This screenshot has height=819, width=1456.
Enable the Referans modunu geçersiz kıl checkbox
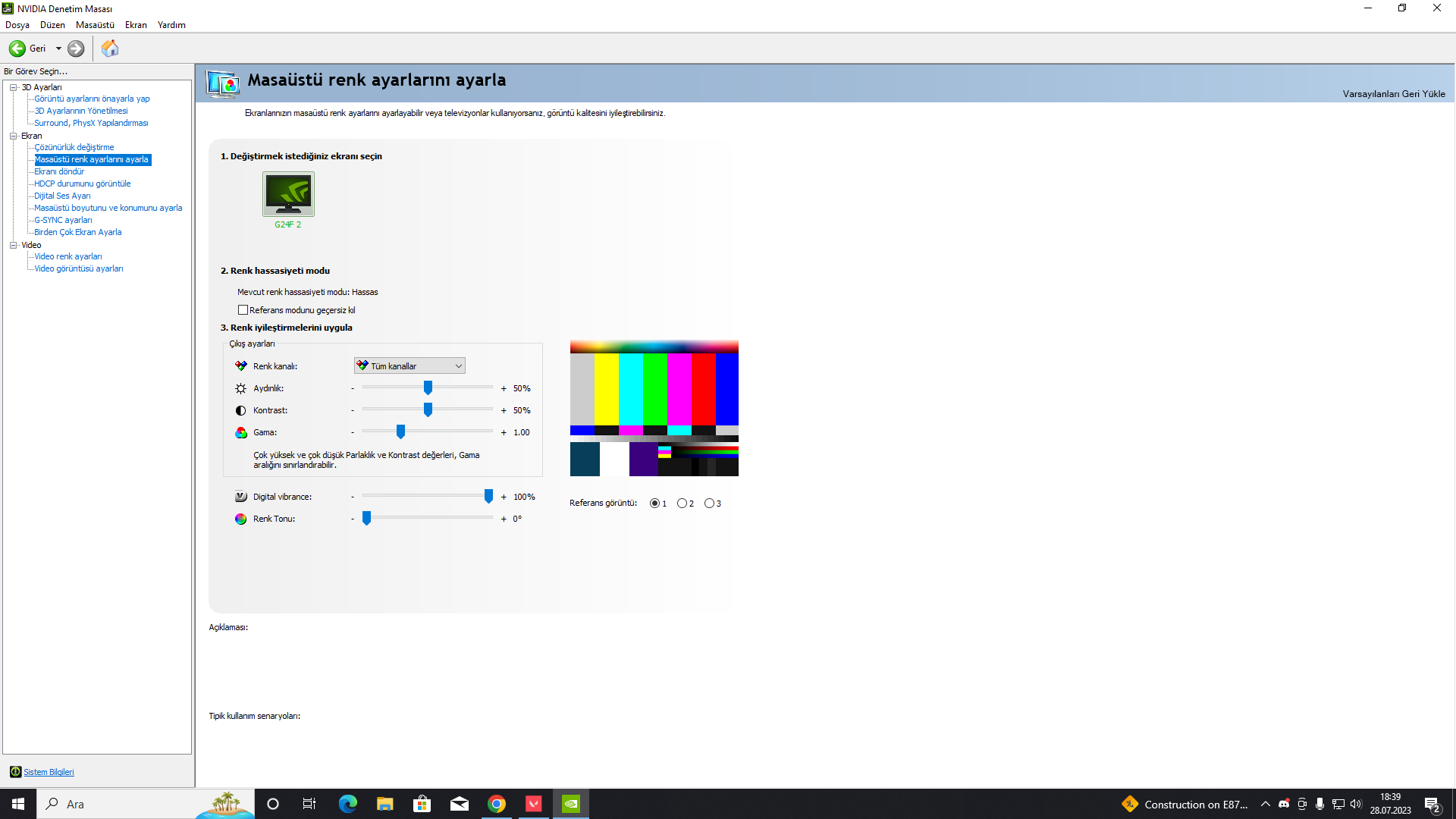(243, 310)
